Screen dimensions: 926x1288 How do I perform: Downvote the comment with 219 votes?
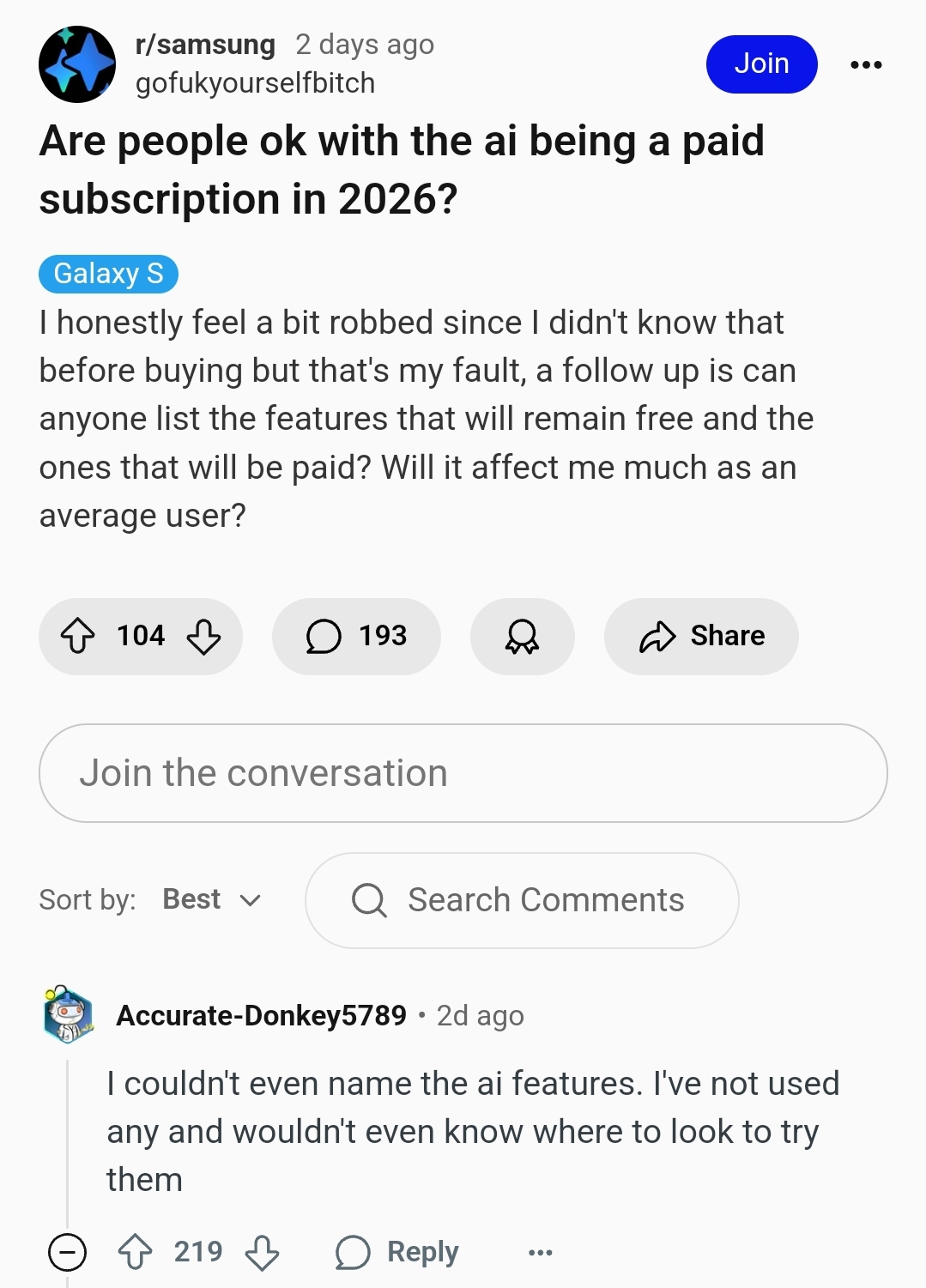point(262,1252)
